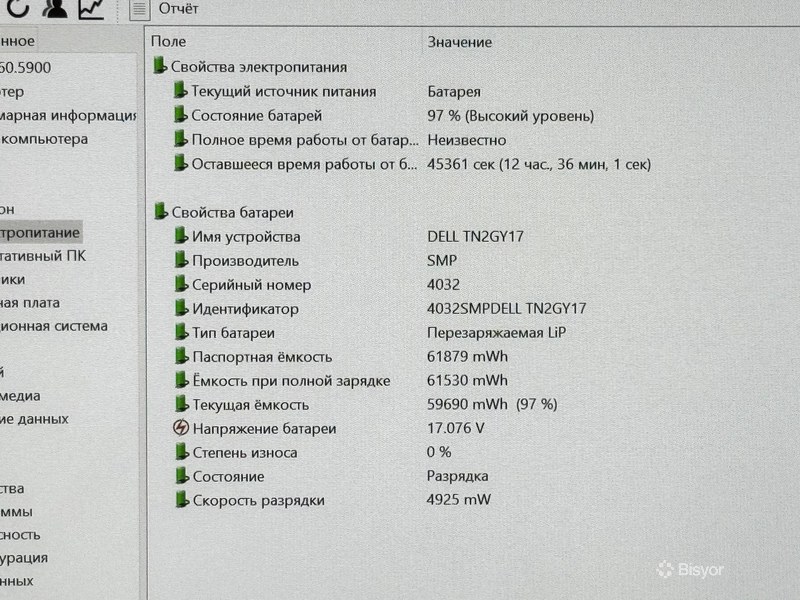Select Напряжение батареи field
This screenshot has width=800, height=600.
[264, 429]
